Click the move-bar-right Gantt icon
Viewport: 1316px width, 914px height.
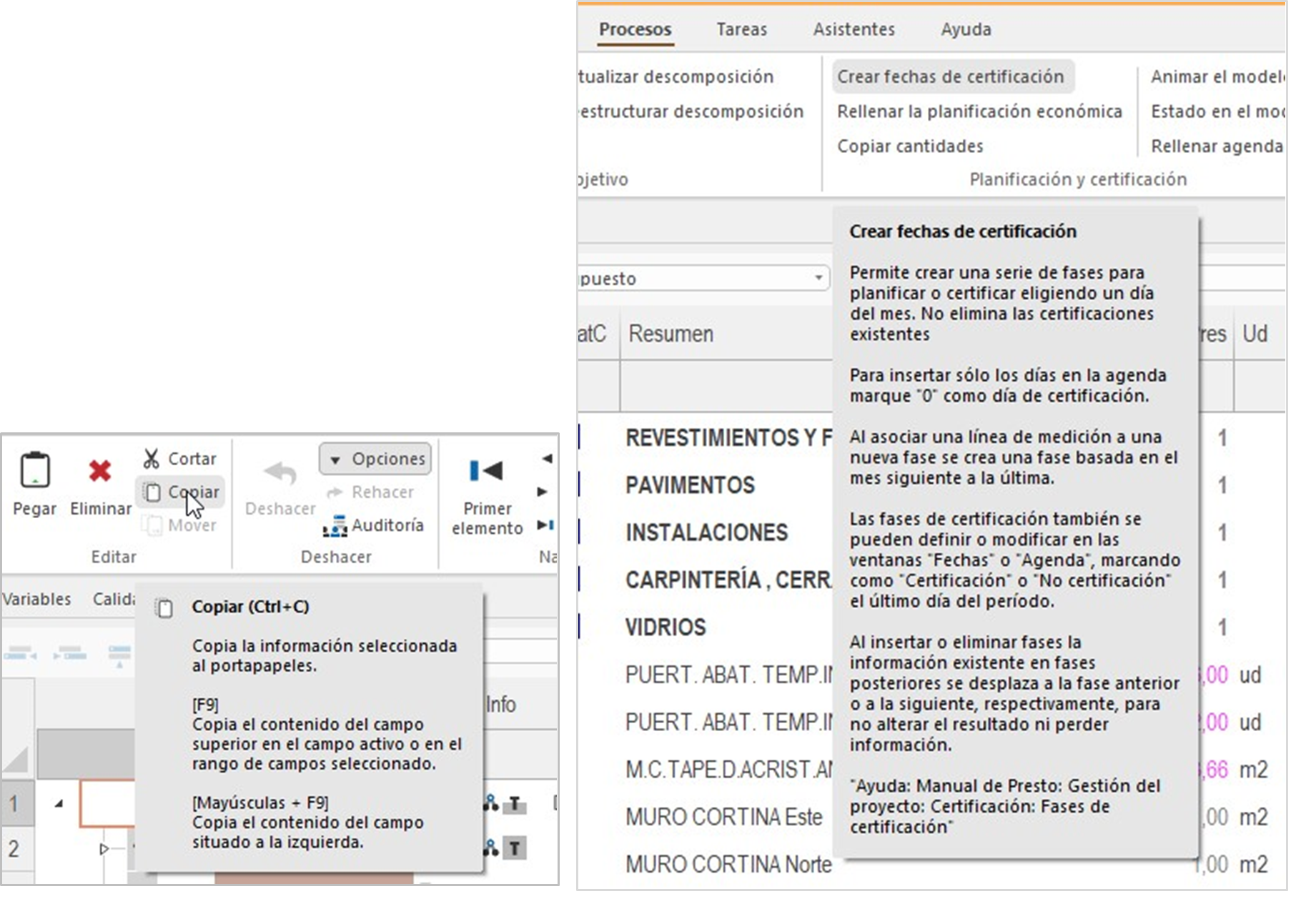tap(70, 653)
